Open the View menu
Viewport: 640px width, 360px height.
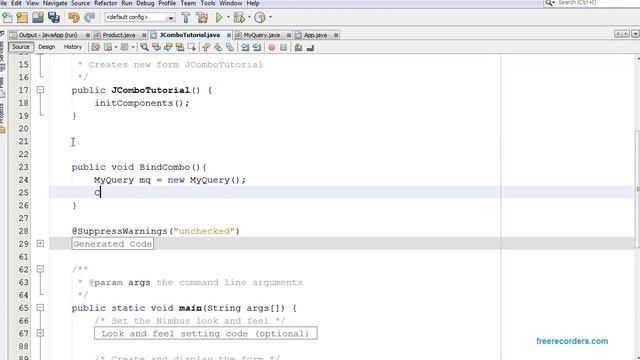(x=32, y=3)
